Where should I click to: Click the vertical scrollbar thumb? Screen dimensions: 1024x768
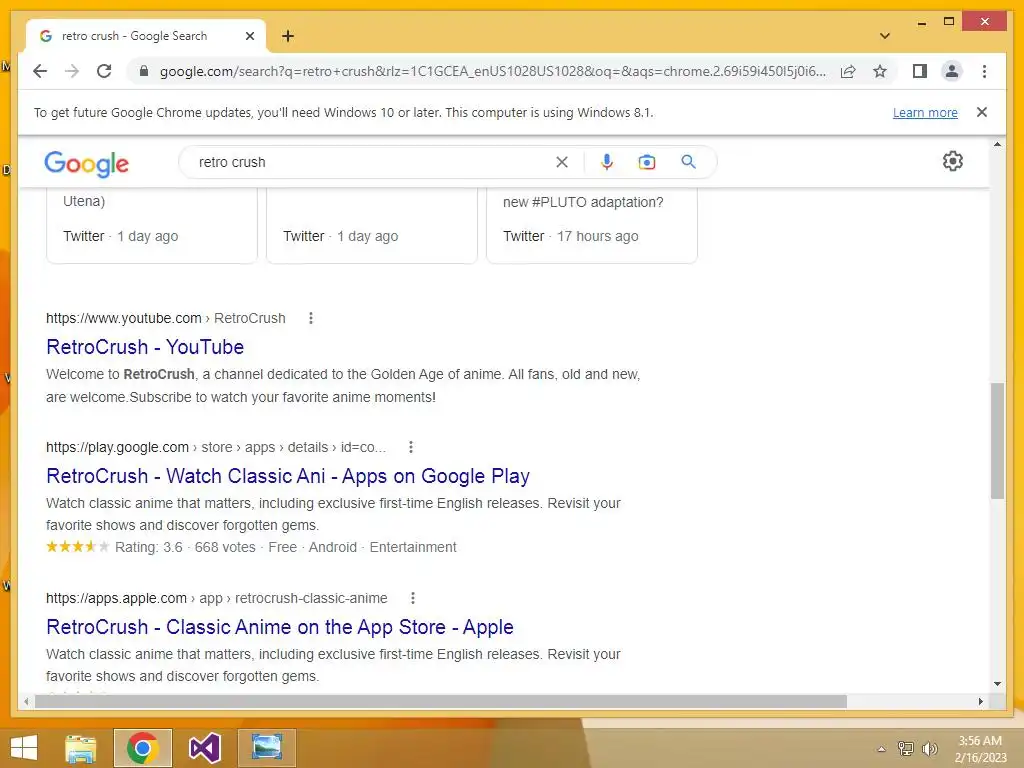(997, 441)
